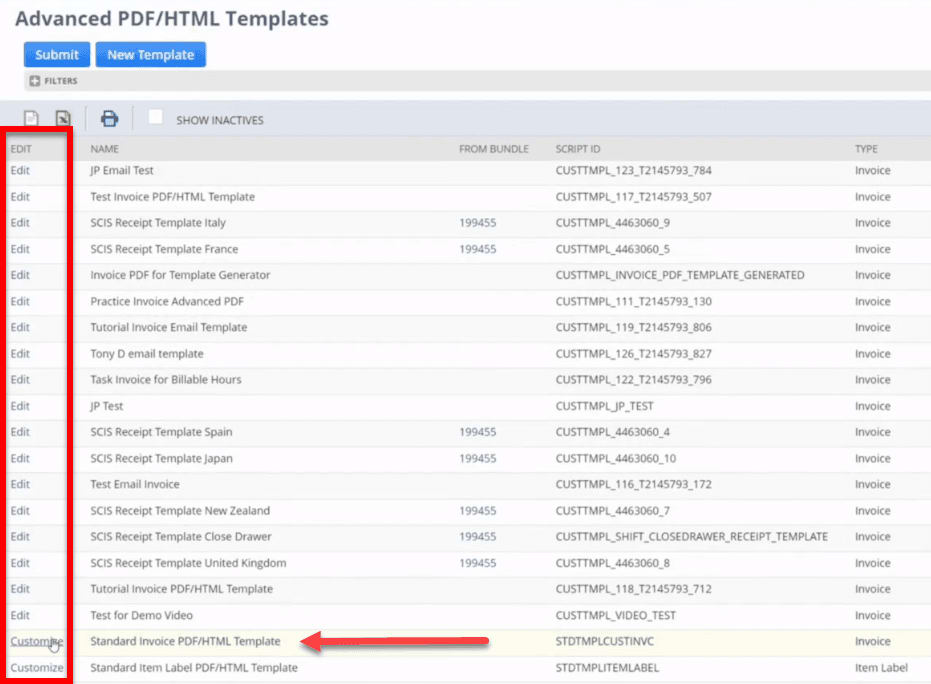This screenshot has width=931, height=684.
Task: Select bundle 199455 in New Zealand row
Action: (x=477, y=511)
